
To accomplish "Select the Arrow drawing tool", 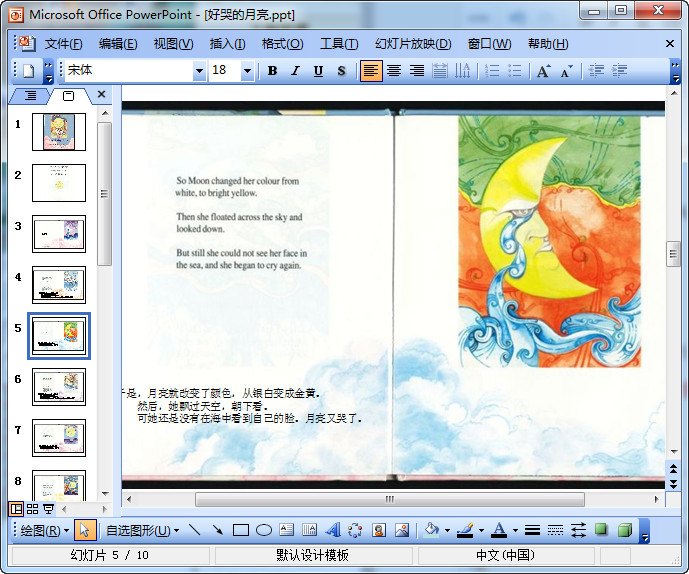I will 218,530.
